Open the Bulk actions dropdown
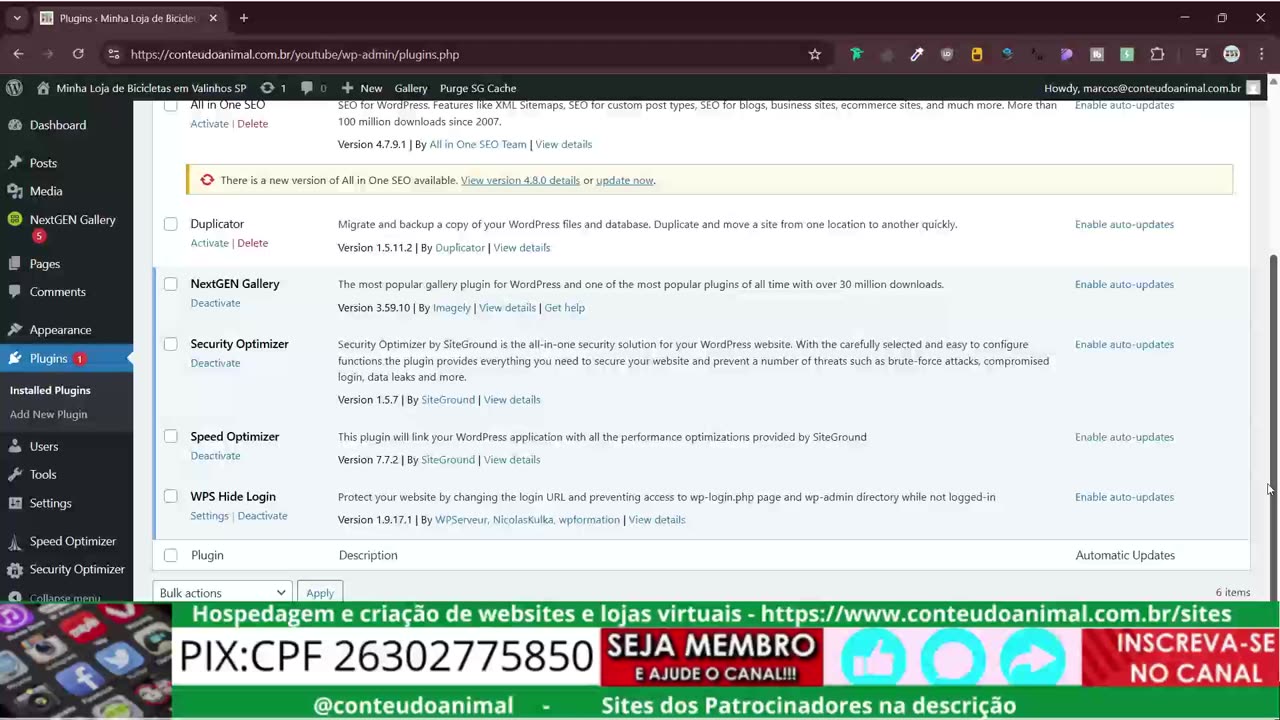Screen dimensions: 1280x720 point(222,593)
